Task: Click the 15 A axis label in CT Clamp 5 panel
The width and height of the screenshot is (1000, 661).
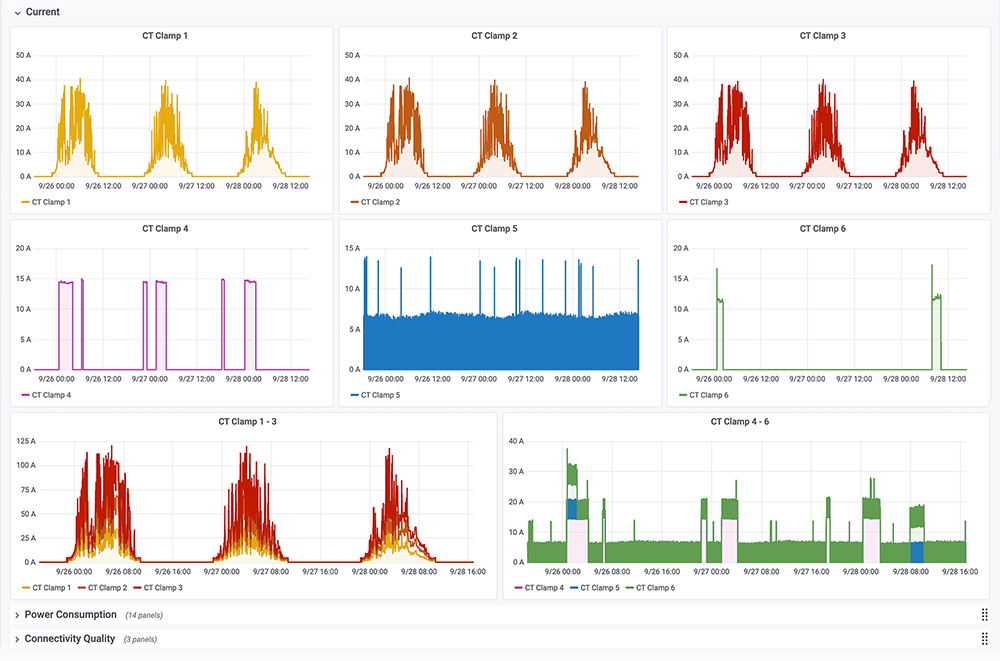Action: (x=353, y=248)
